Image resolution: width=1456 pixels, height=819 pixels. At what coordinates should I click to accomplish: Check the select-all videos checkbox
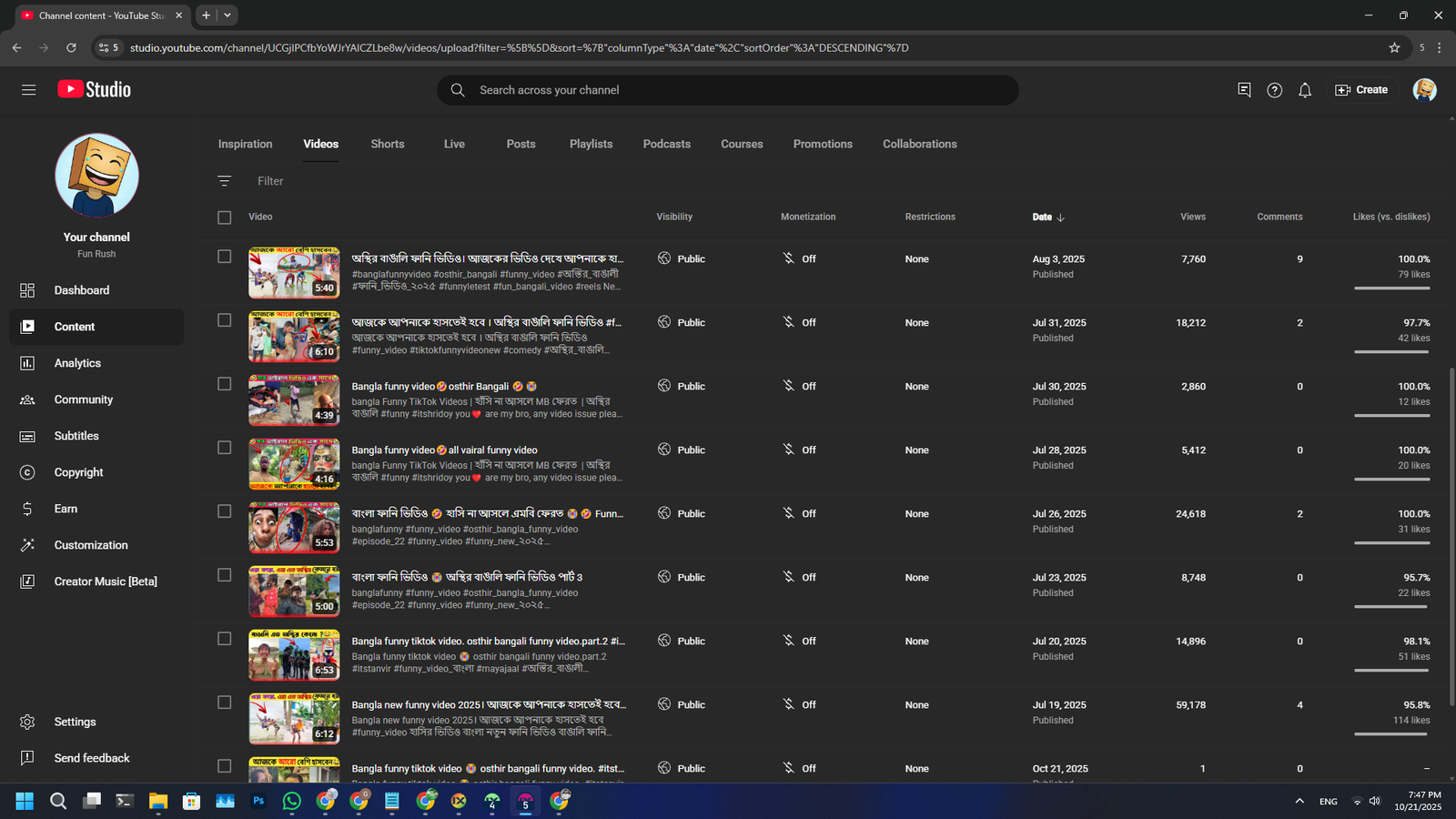[225, 217]
